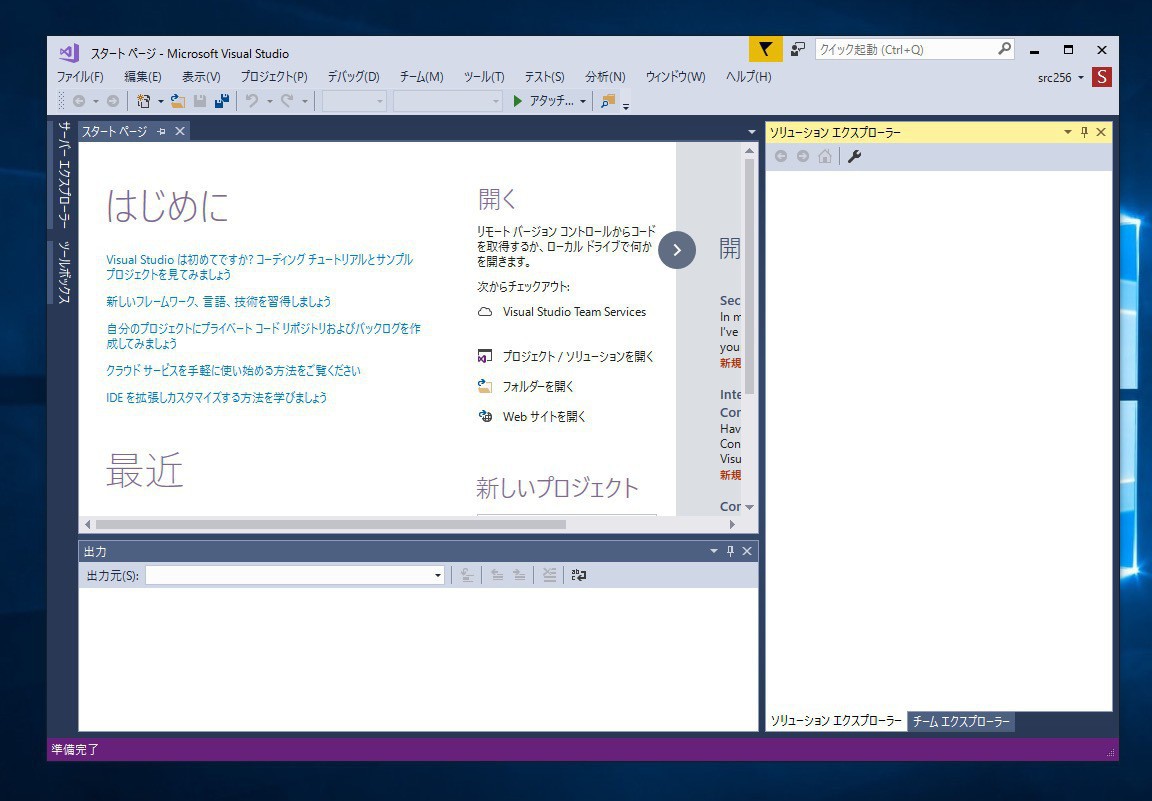Click the クイック起動 quick launch search box
1152x801 pixels.
click(905, 49)
